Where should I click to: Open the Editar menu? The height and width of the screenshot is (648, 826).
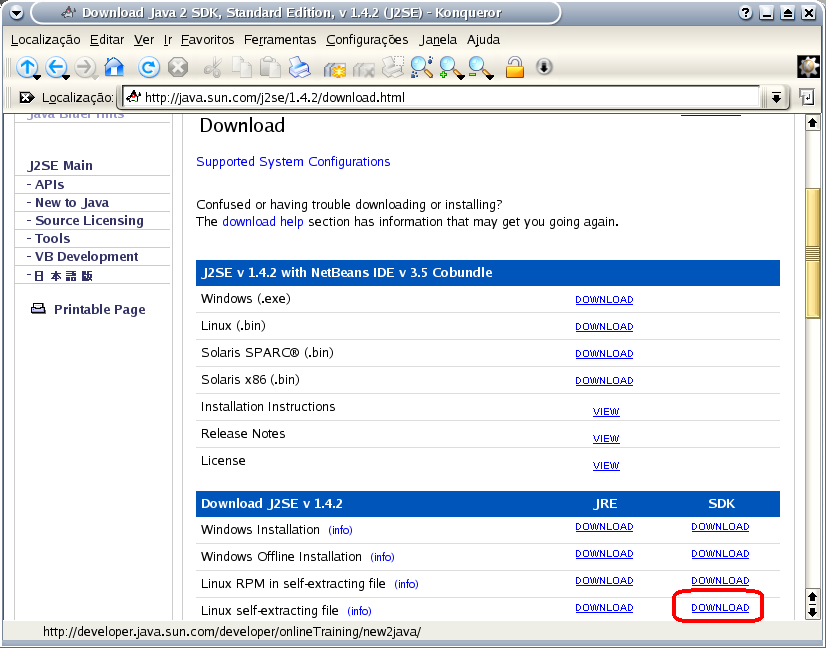(107, 40)
